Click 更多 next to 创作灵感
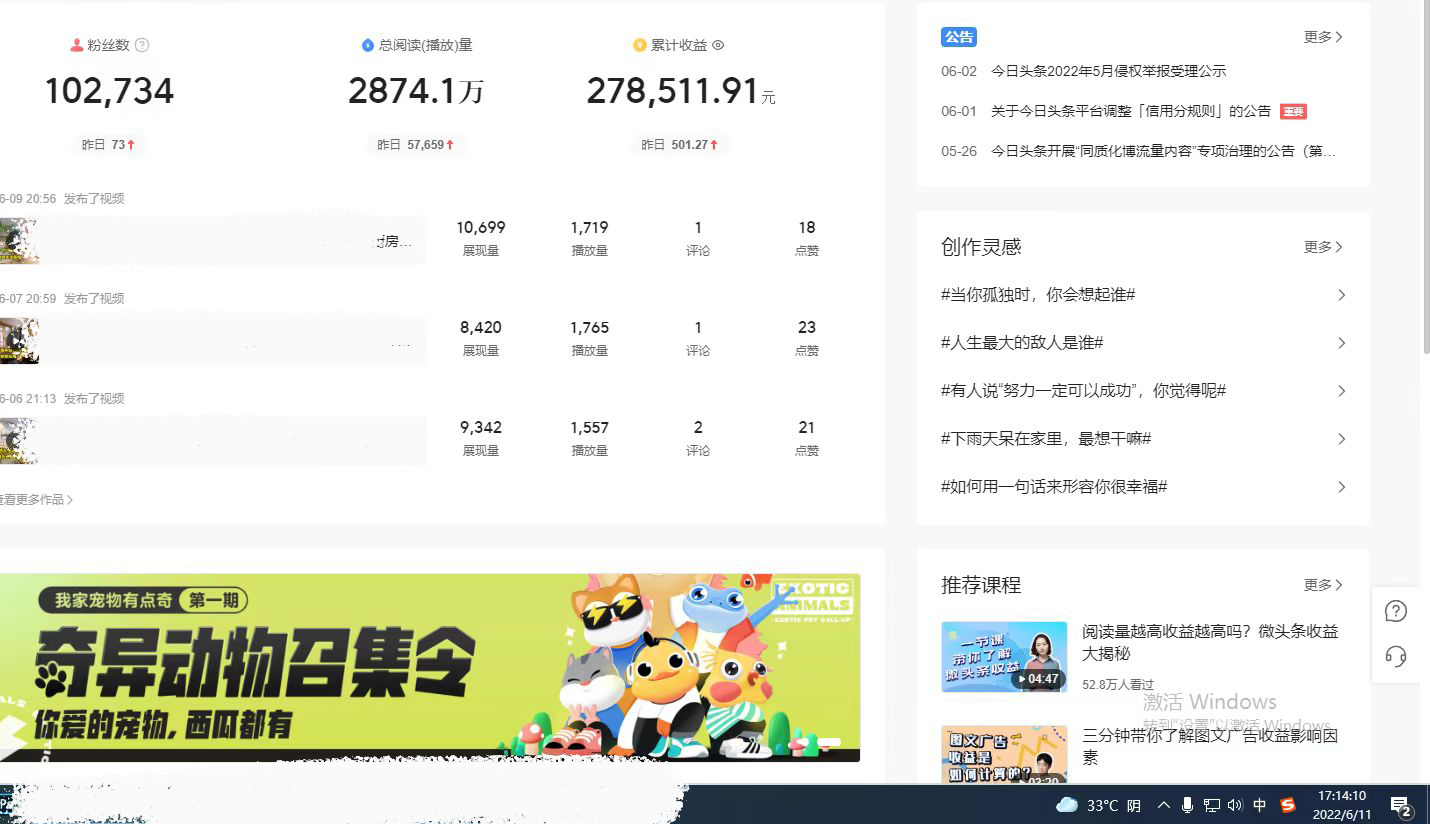This screenshot has height=824, width=1430. pyautogui.click(x=1322, y=247)
